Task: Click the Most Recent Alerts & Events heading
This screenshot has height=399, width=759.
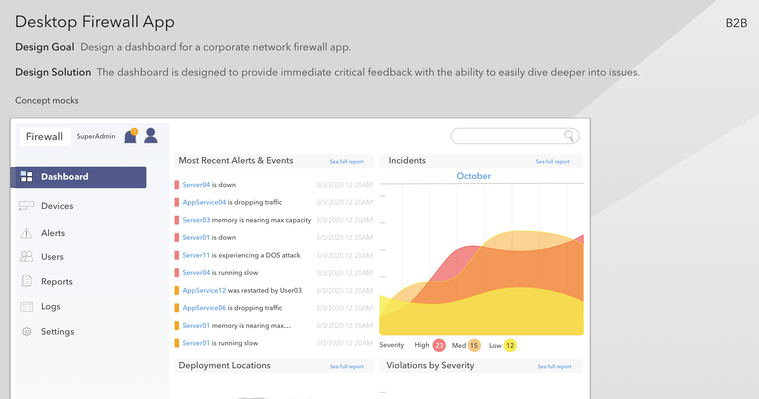Action: [x=236, y=161]
